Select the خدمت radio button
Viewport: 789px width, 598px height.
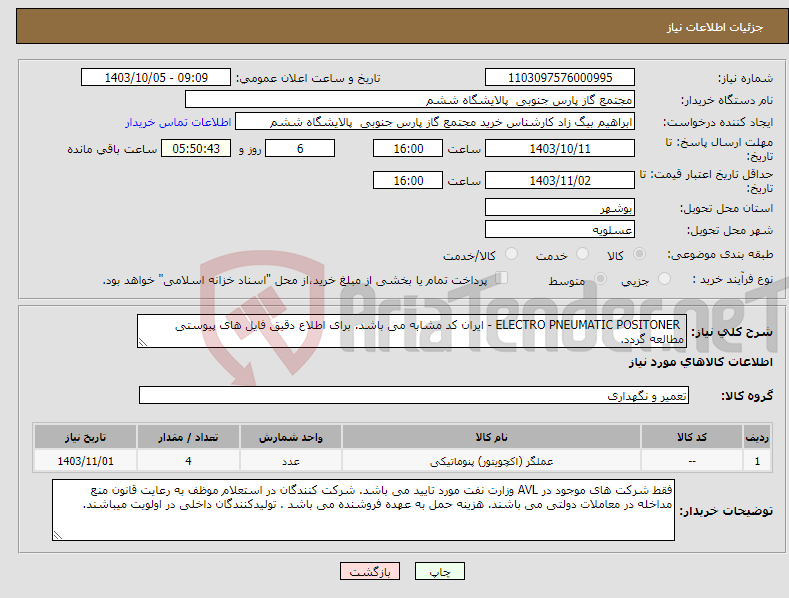click(582, 254)
